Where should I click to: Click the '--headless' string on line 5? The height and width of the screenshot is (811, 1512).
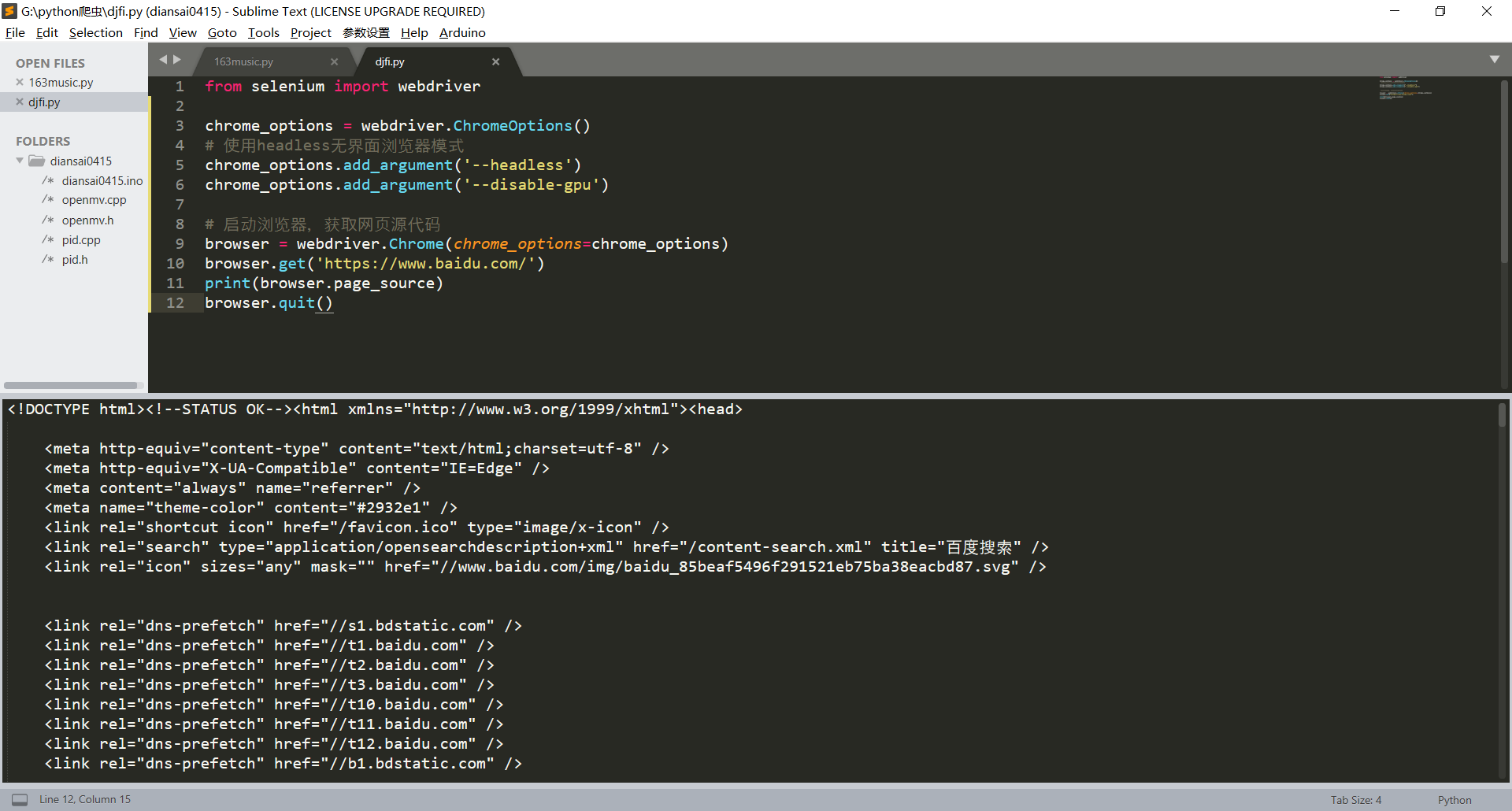[517, 165]
